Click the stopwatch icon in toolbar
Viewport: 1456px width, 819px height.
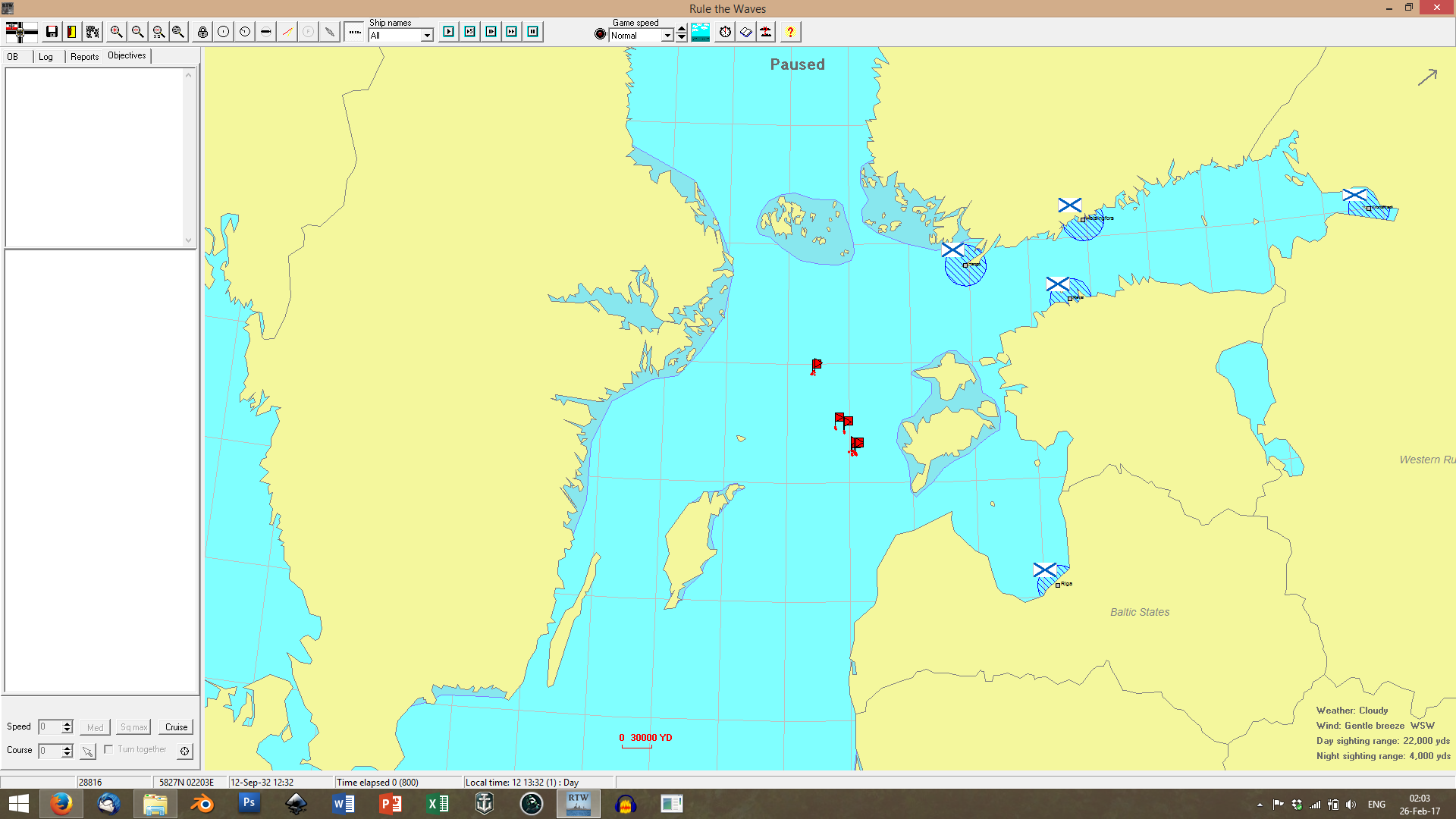[725, 32]
